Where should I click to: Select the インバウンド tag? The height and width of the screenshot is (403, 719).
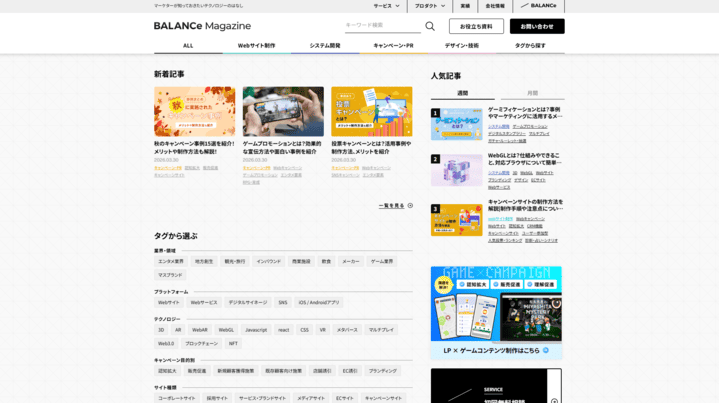pyautogui.click(x=269, y=261)
